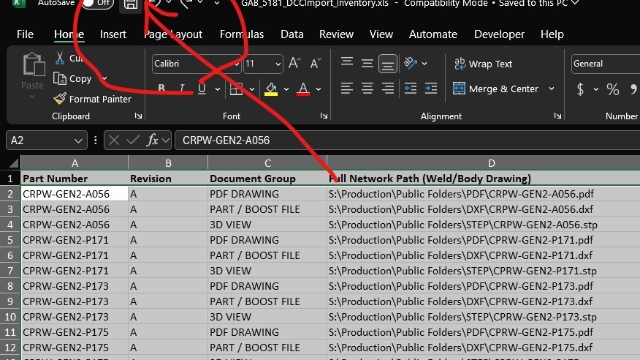Open the Help tab
The height and width of the screenshot is (360, 640).
pyautogui.click(x=552, y=34)
